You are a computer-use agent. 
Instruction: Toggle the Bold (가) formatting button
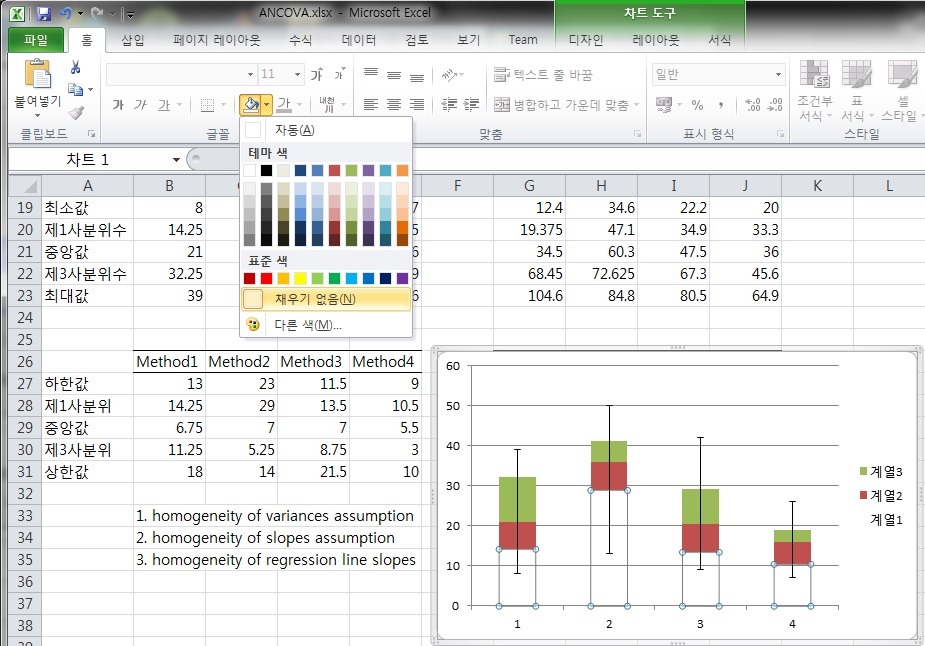[118, 105]
